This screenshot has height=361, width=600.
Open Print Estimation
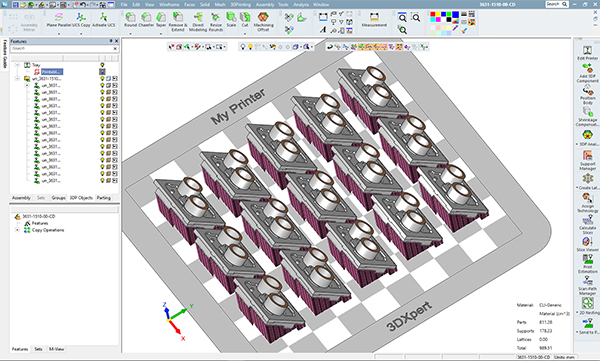pos(587,264)
